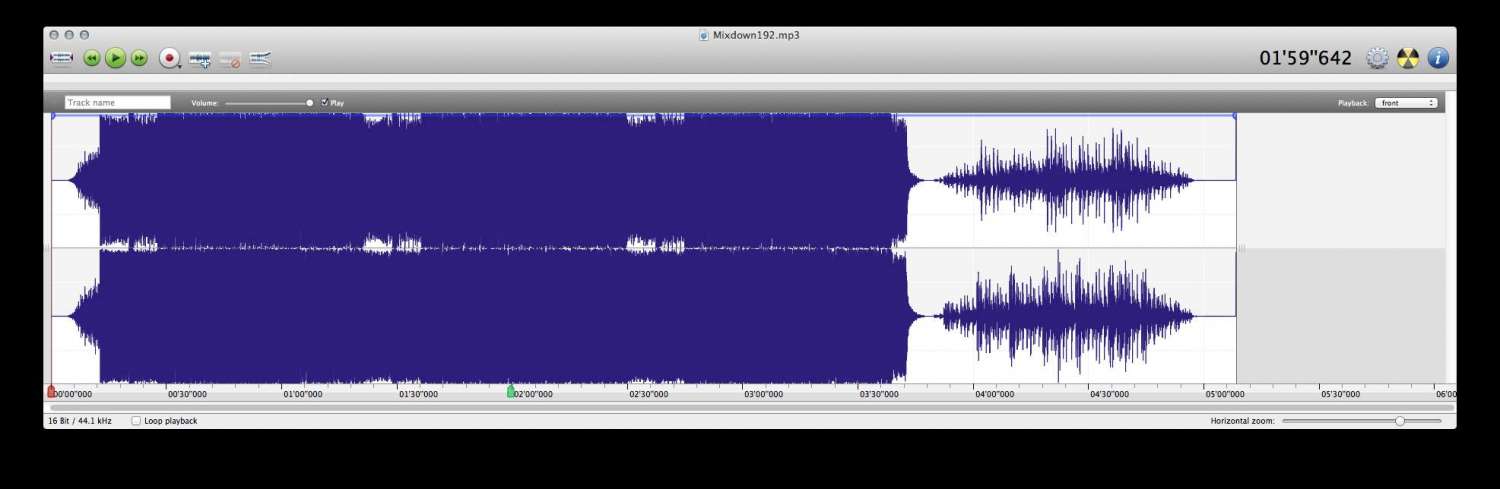Open the Record button's dropdown arrow

(179, 66)
